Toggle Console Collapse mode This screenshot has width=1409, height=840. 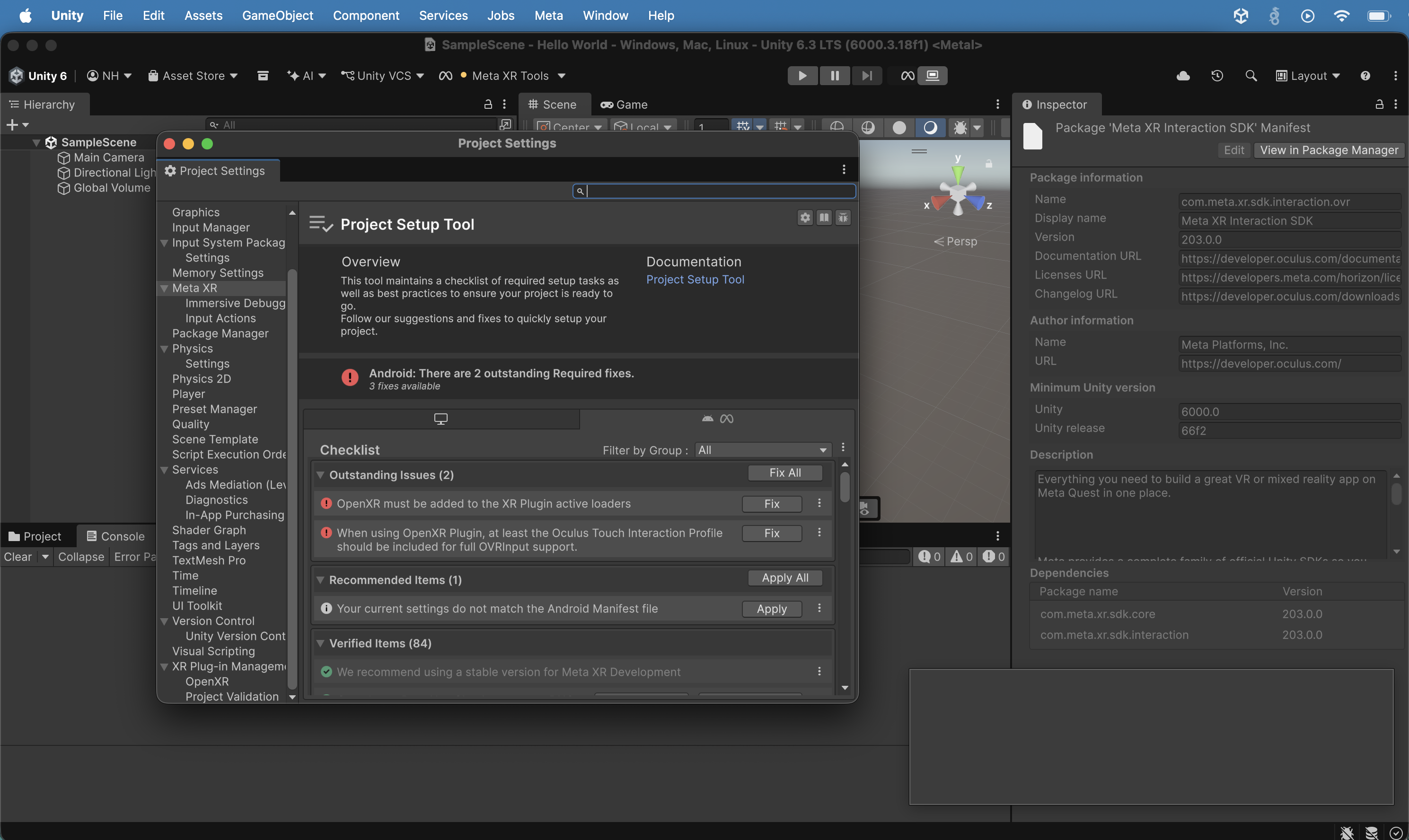click(x=81, y=556)
